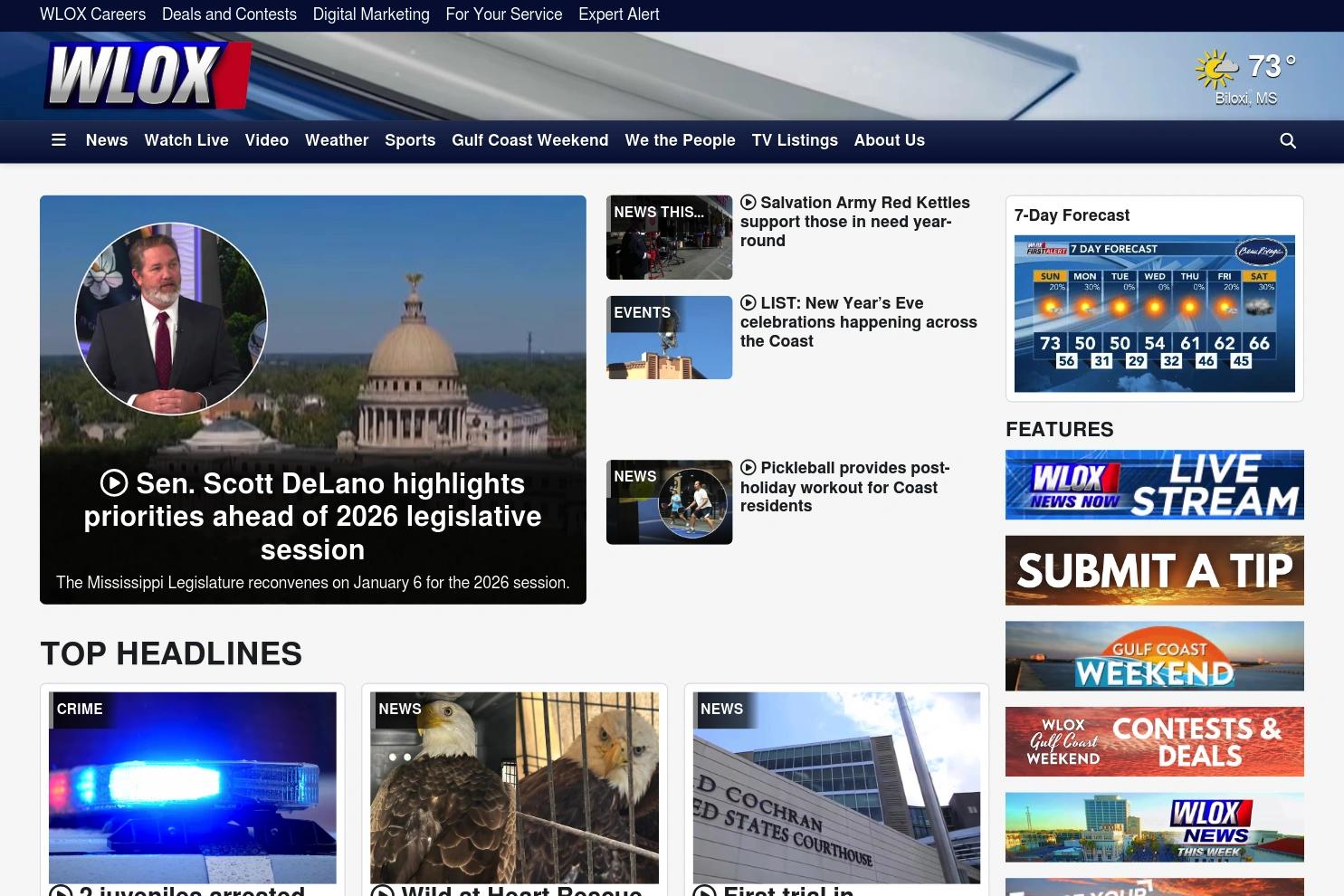1344x896 pixels.
Task: Open Pickleball post-holiday workout story
Action: pyautogui.click(x=845, y=487)
